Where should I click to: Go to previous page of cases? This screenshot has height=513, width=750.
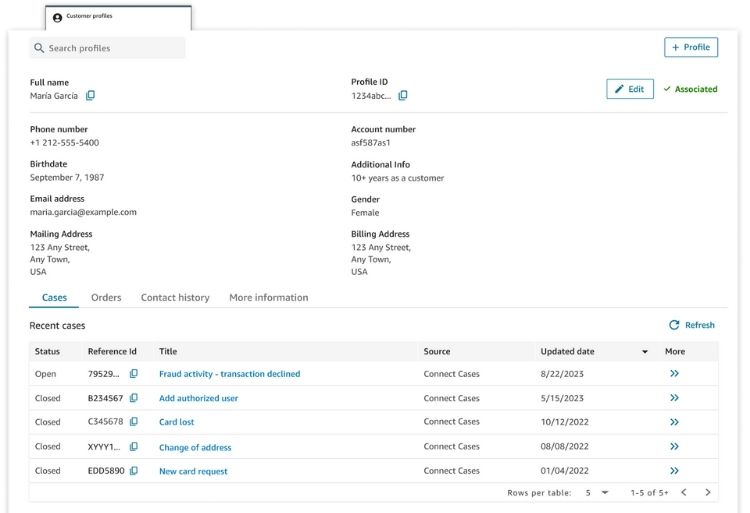tap(684, 493)
